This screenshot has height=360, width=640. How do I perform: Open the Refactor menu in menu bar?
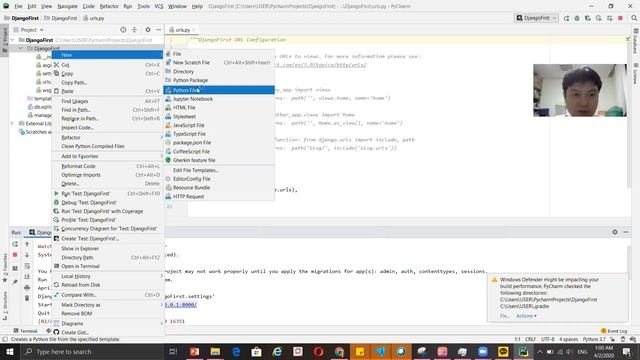(109, 6)
